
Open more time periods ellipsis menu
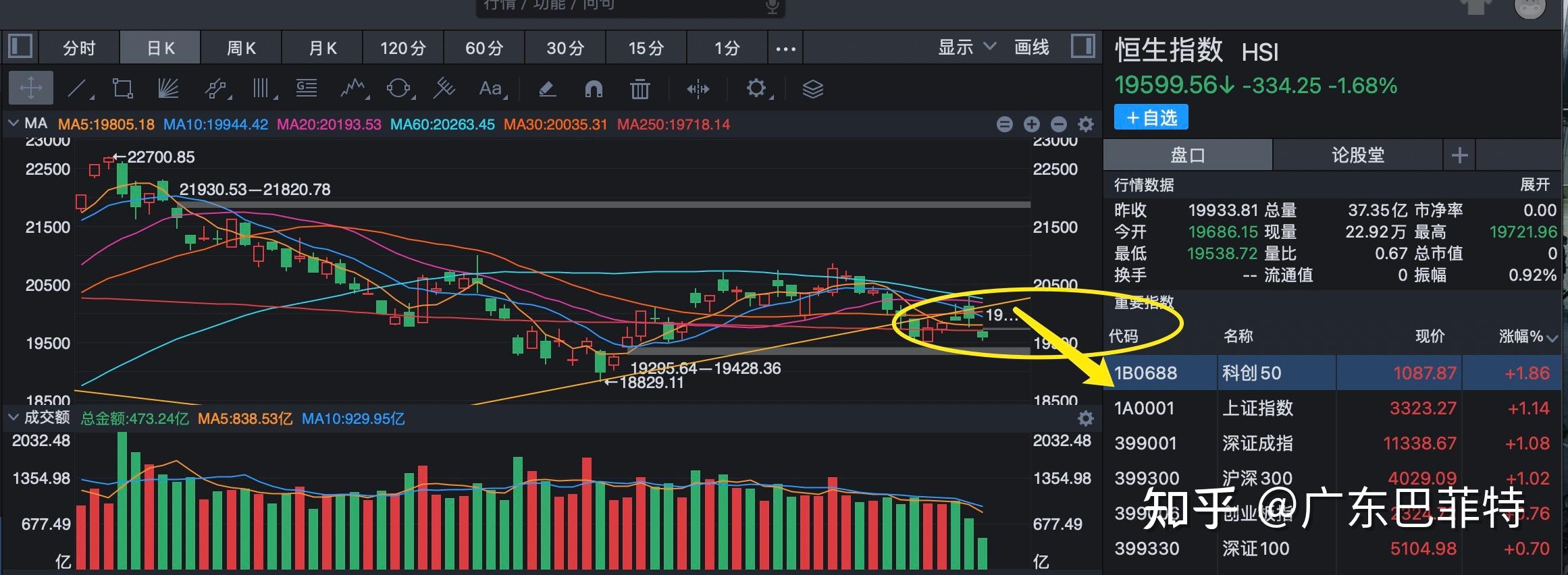pos(785,49)
